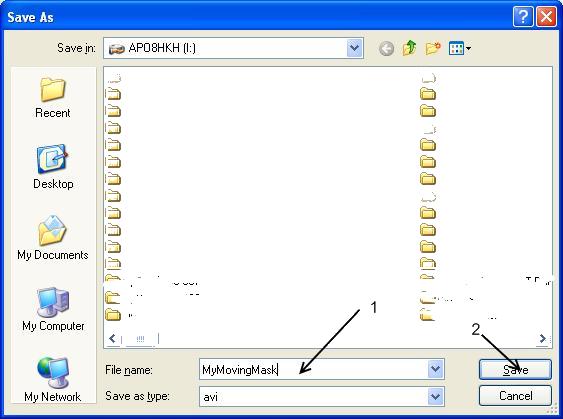Image resolution: width=563 pixels, height=419 pixels.
Task: Expand the Save in drive dropdown
Action: pyautogui.click(x=354, y=48)
